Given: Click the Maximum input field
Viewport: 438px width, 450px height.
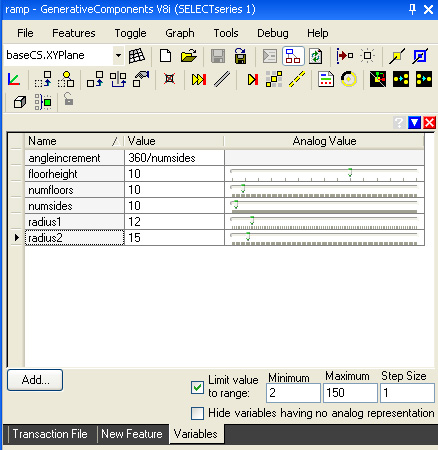Looking at the screenshot, I should 350,393.
